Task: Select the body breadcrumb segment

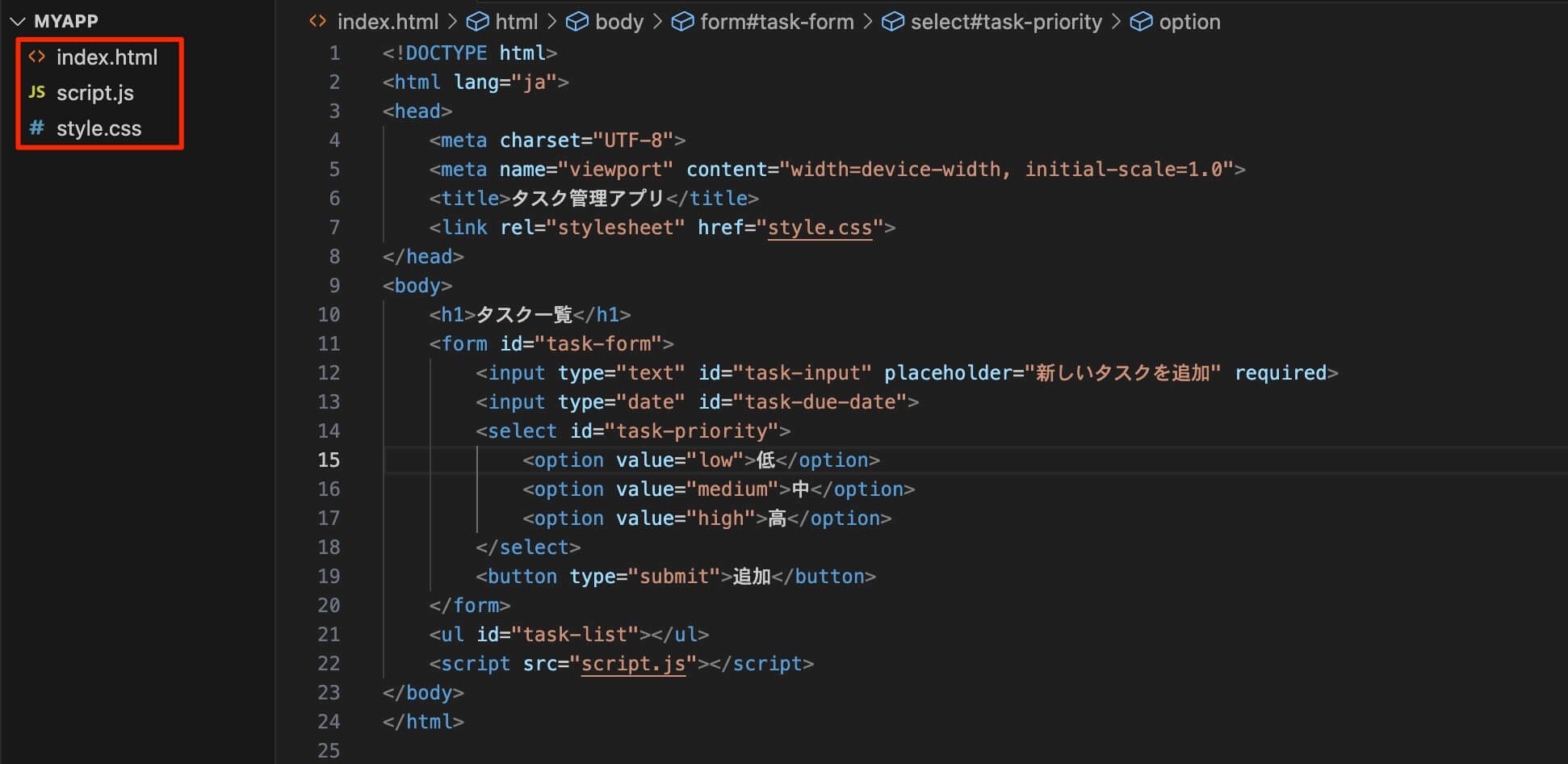Action: (619, 22)
